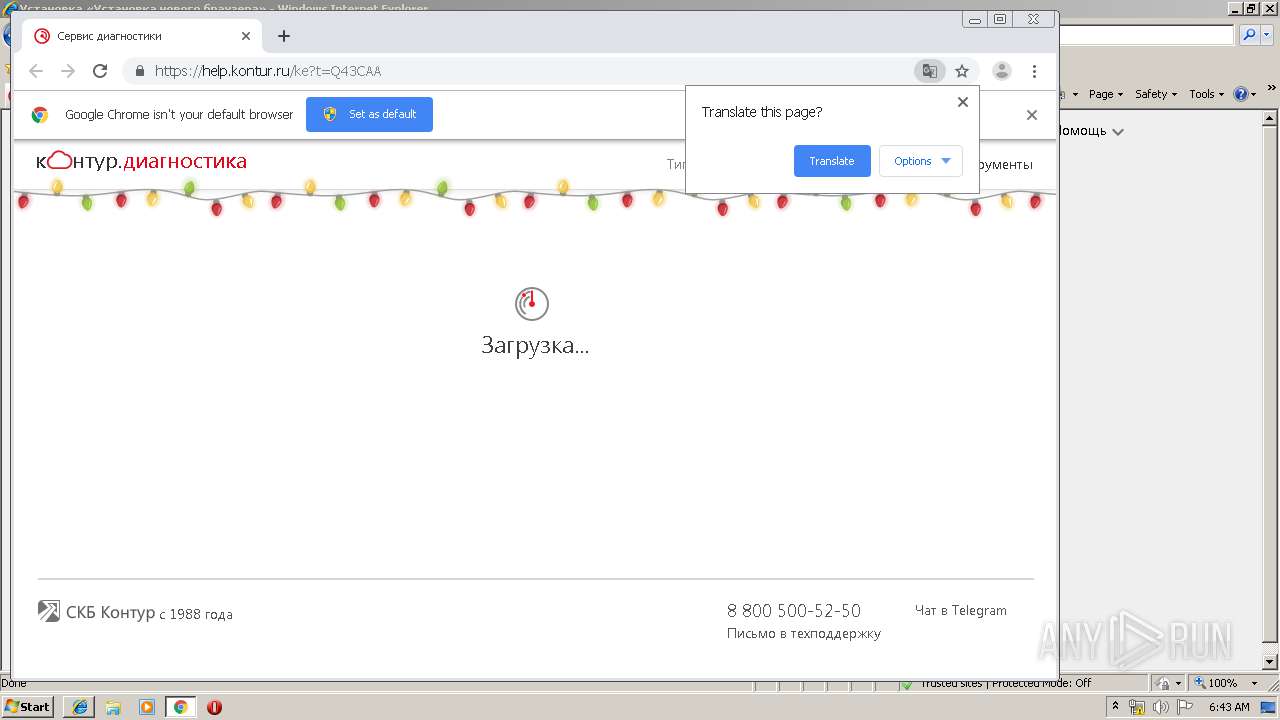This screenshot has height=720, width=1280.
Task: Go forward in Chrome history
Action: (68, 71)
